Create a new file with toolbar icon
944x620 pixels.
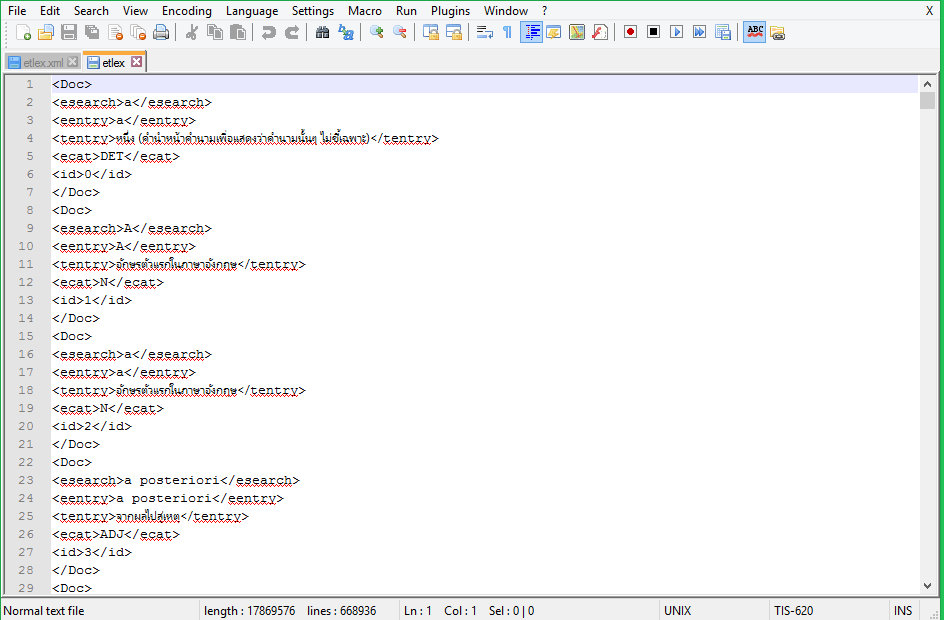23,33
